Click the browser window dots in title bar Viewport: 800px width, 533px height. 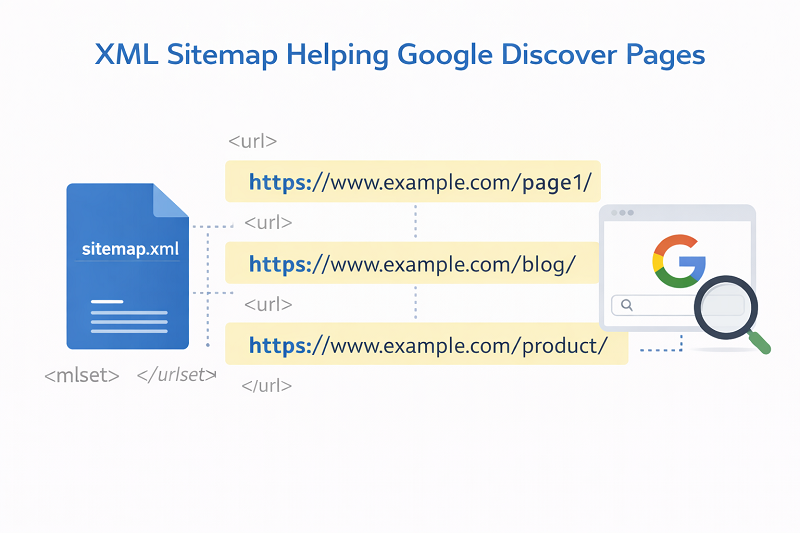tap(622, 213)
